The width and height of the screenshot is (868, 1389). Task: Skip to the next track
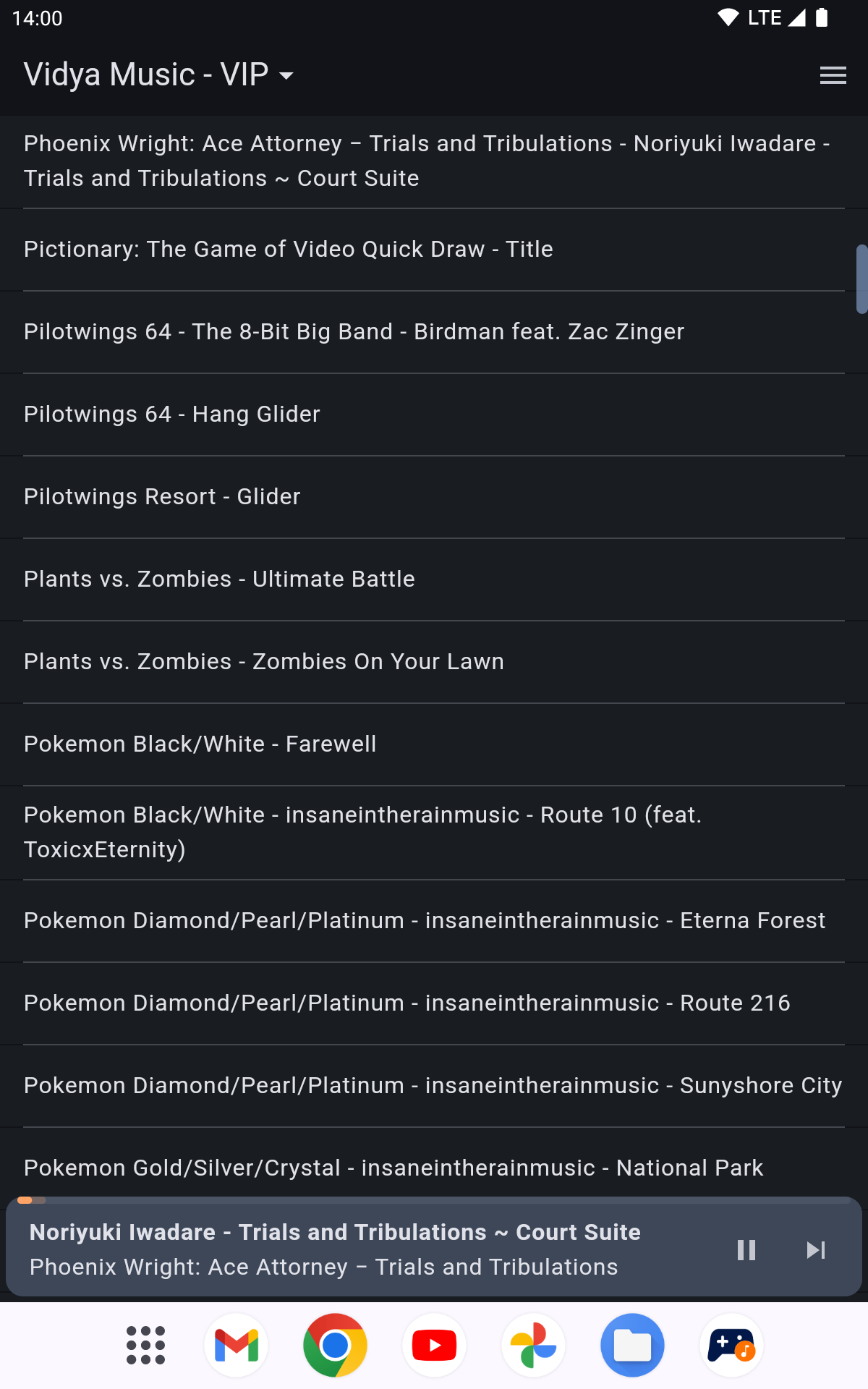pos(815,1250)
